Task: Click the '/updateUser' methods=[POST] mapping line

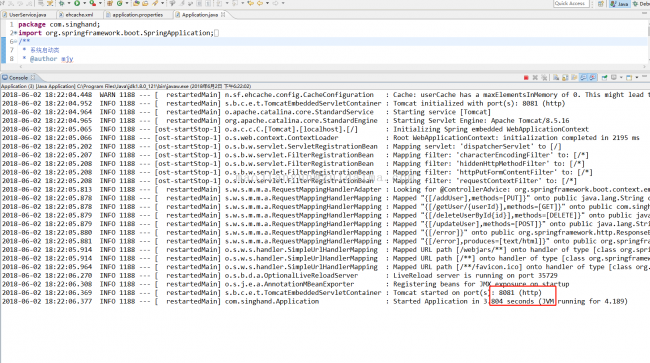Action: 325,224
